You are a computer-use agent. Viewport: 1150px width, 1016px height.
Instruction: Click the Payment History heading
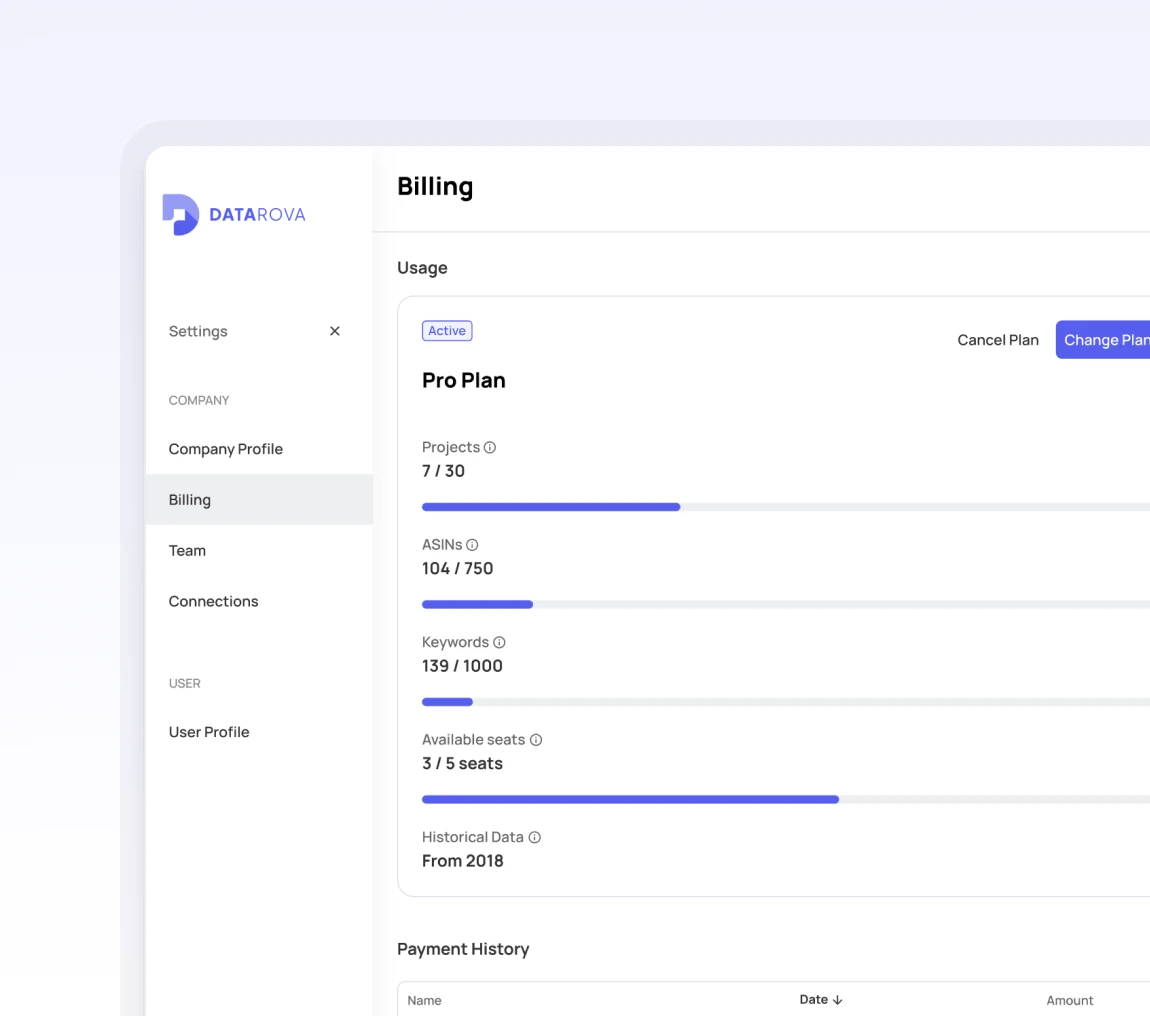click(463, 949)
